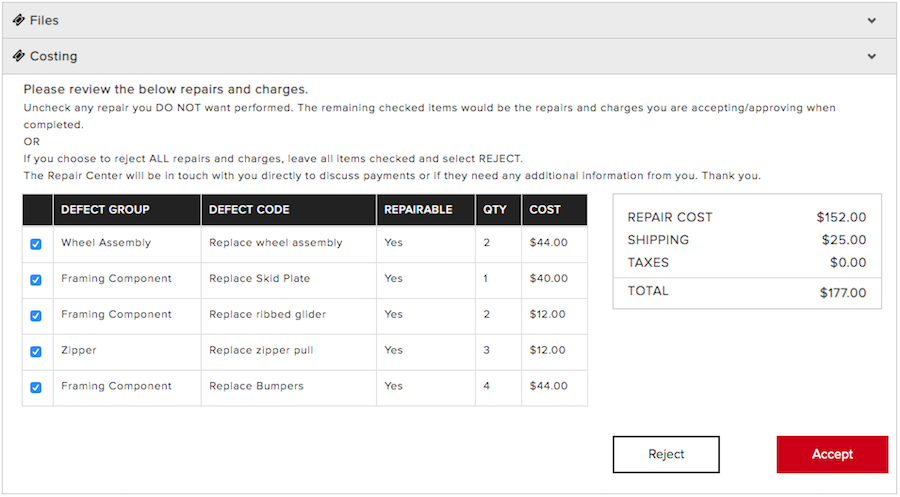Click the $44.00 cost for wheel assembly
This screenshot has width=900, height=497.
click(549, 242)
